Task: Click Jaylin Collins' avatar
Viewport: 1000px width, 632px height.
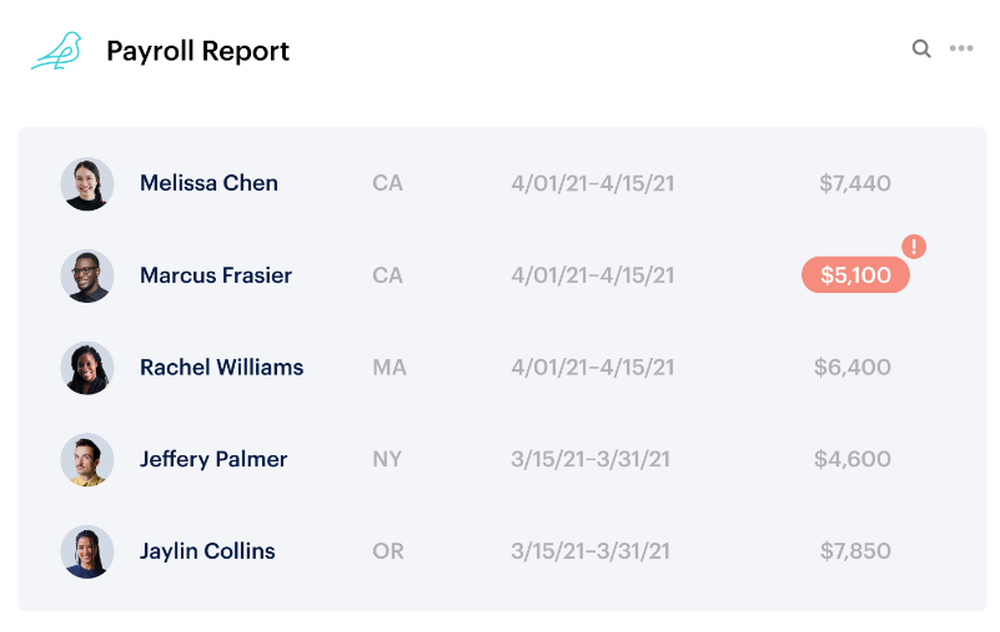Action: pyautogui.click(x=87, y=552)
